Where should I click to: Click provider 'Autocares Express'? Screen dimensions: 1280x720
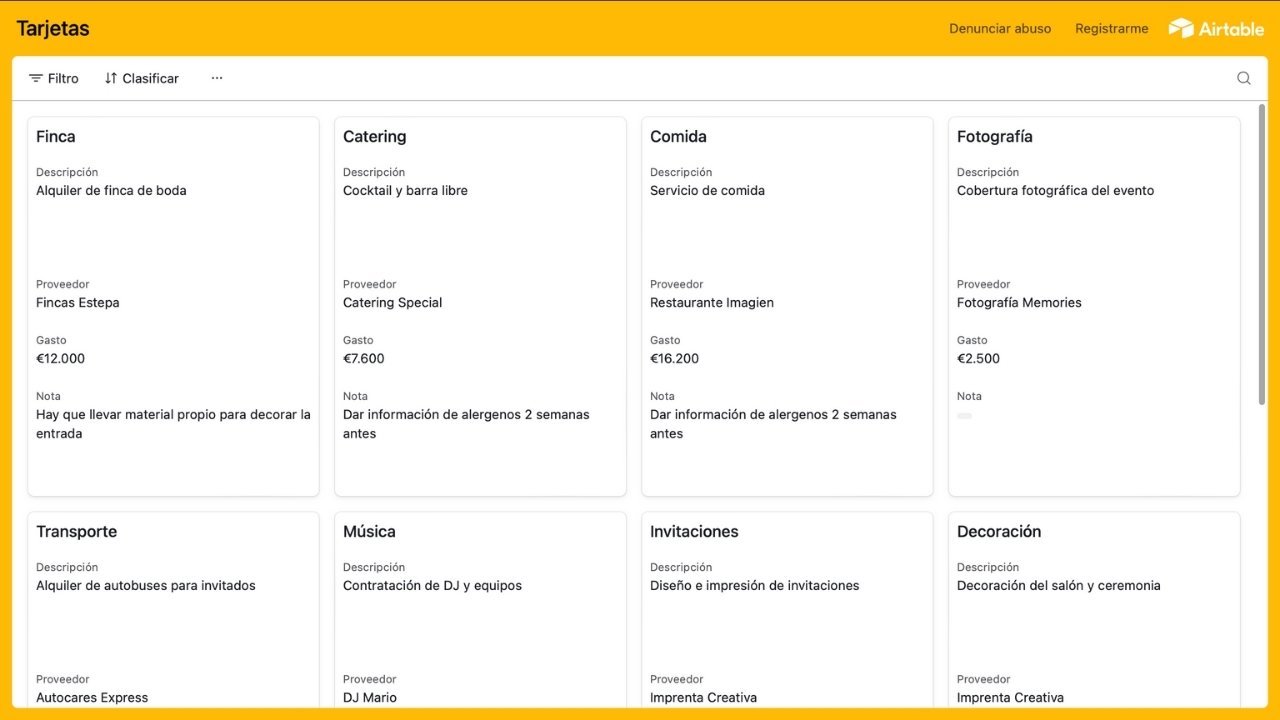tap(92, 698)
